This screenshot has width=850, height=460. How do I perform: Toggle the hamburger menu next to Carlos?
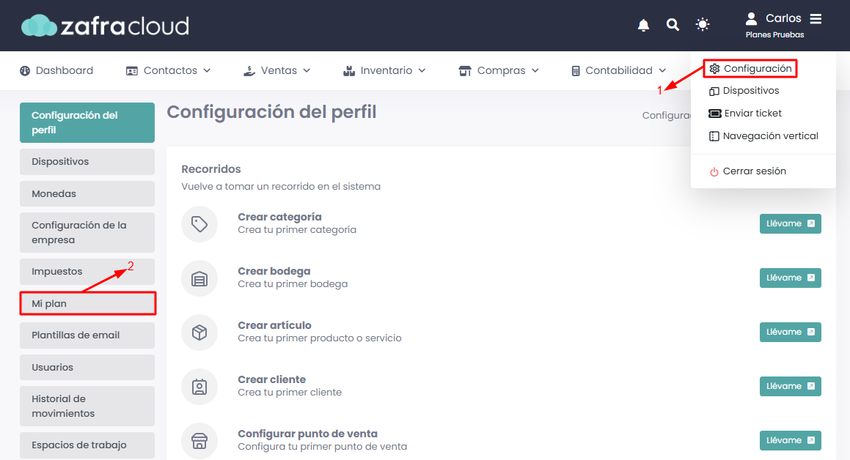pyautogui.click(x=816, y=19)
